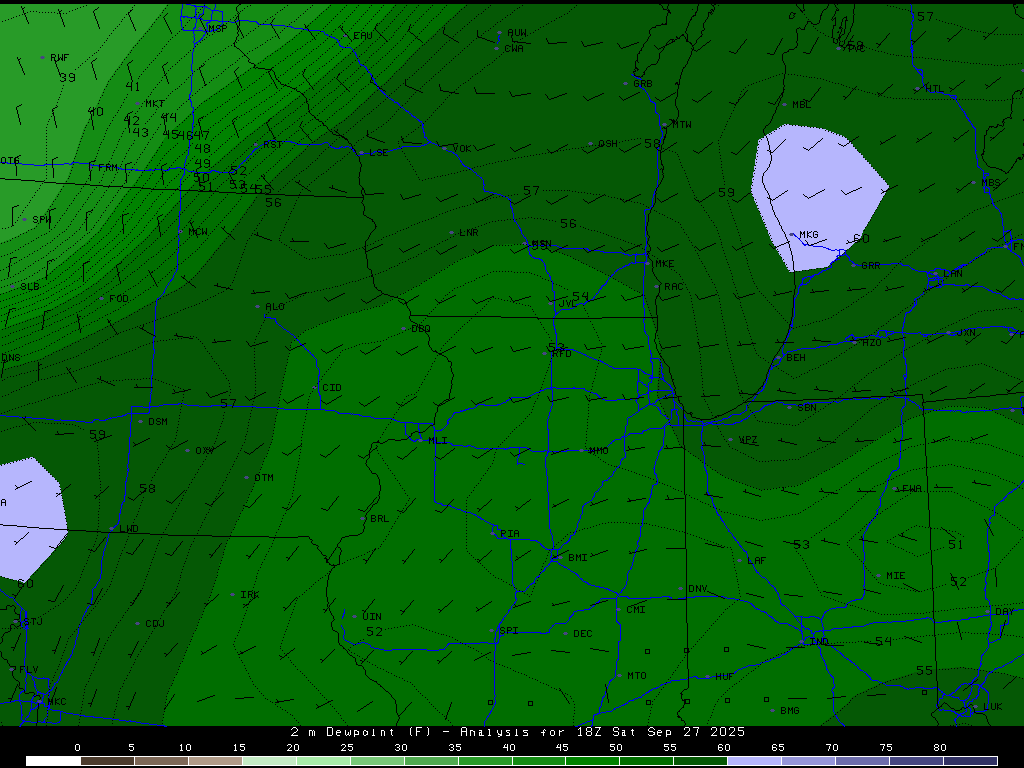Click the RAC station label
The width and height of the screenshot is (1024, 768).
673,287
